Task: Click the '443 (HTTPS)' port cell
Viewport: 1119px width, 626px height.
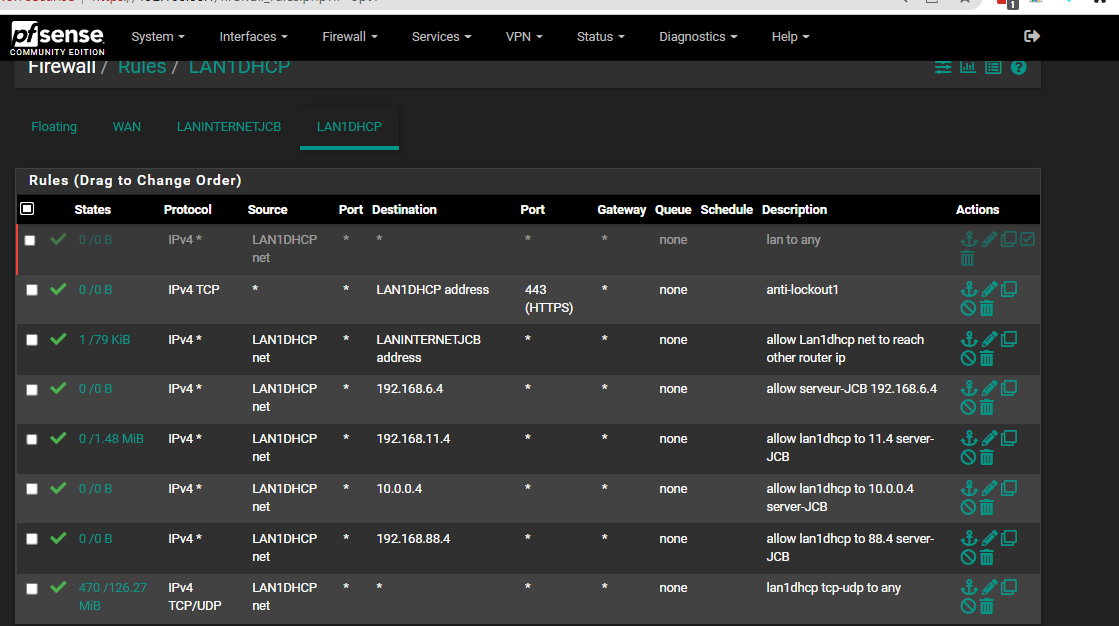Action: point(549,299)
